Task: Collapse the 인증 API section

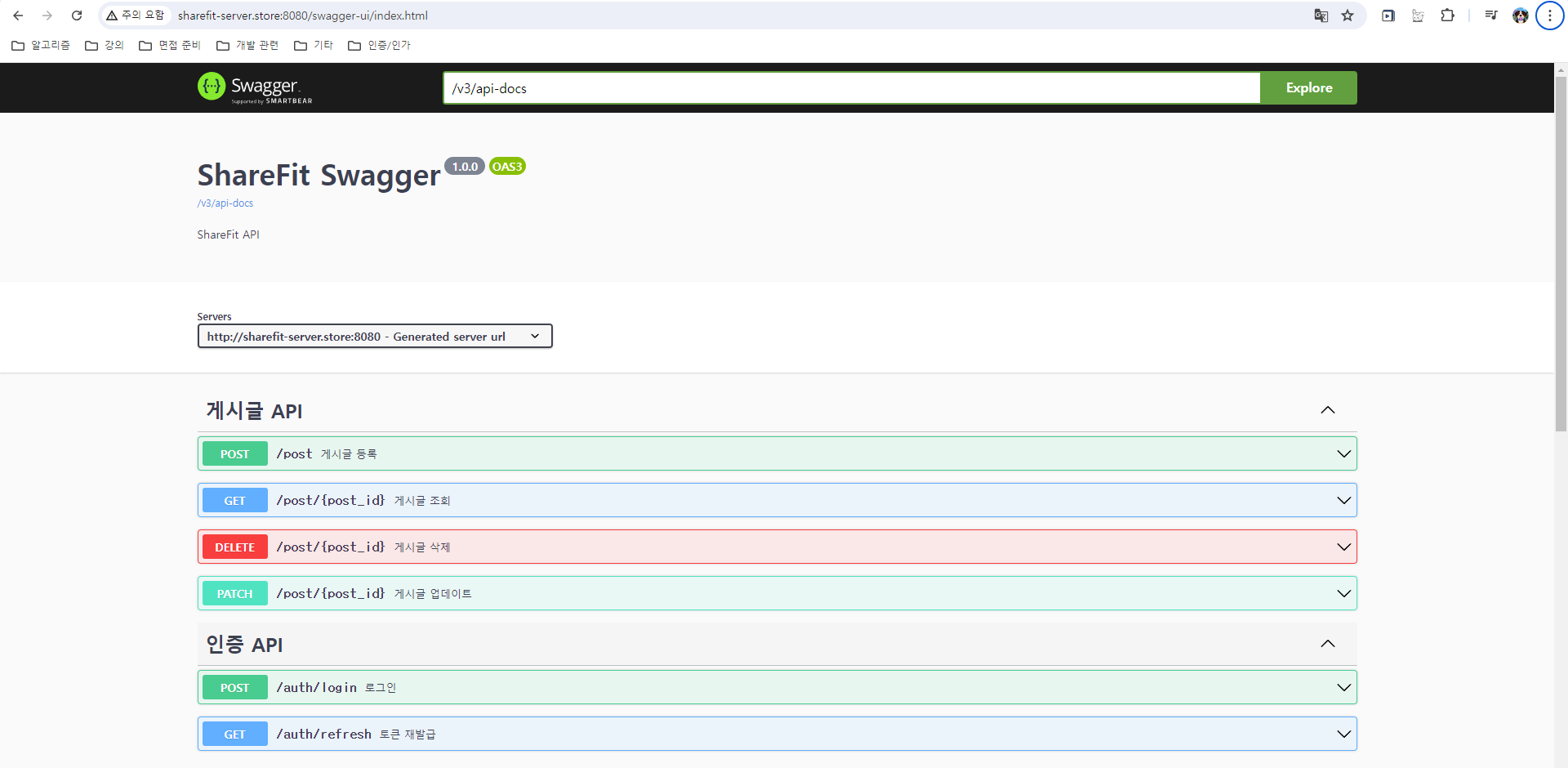Action: click(1327, 644)
